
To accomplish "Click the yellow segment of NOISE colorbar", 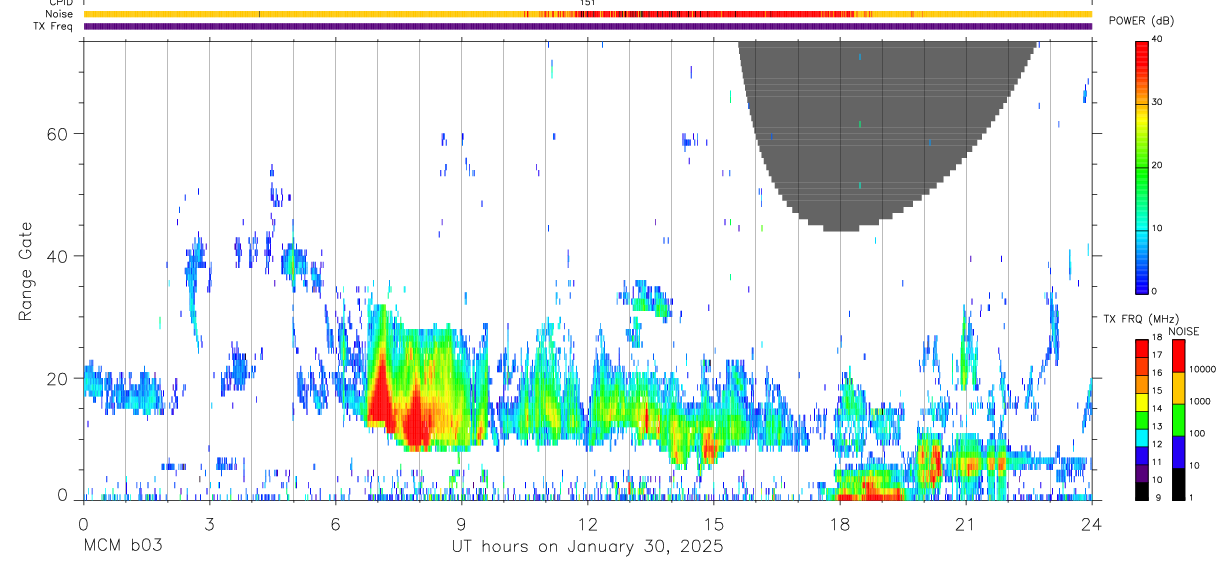I will point(1178,388).
